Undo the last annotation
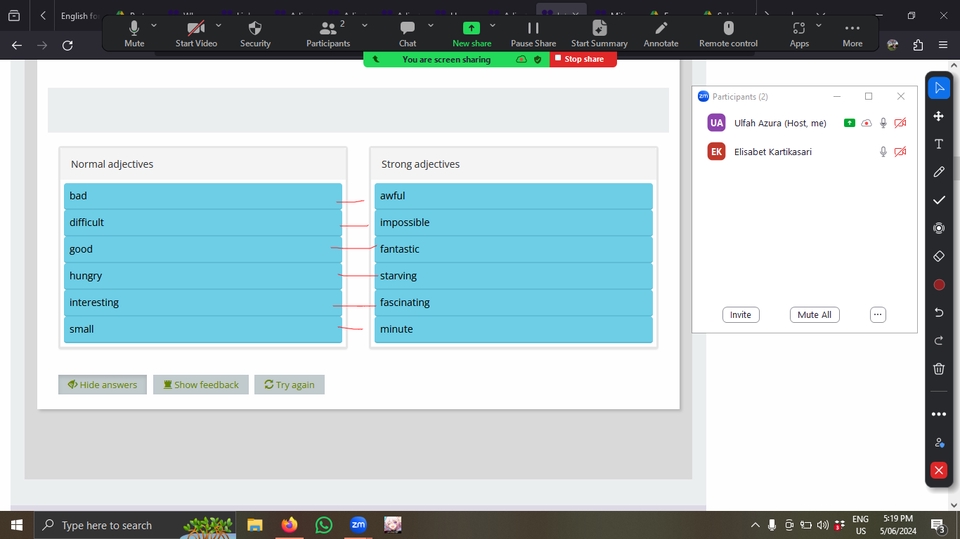960x539 pixels. click(x=939, y=313)
